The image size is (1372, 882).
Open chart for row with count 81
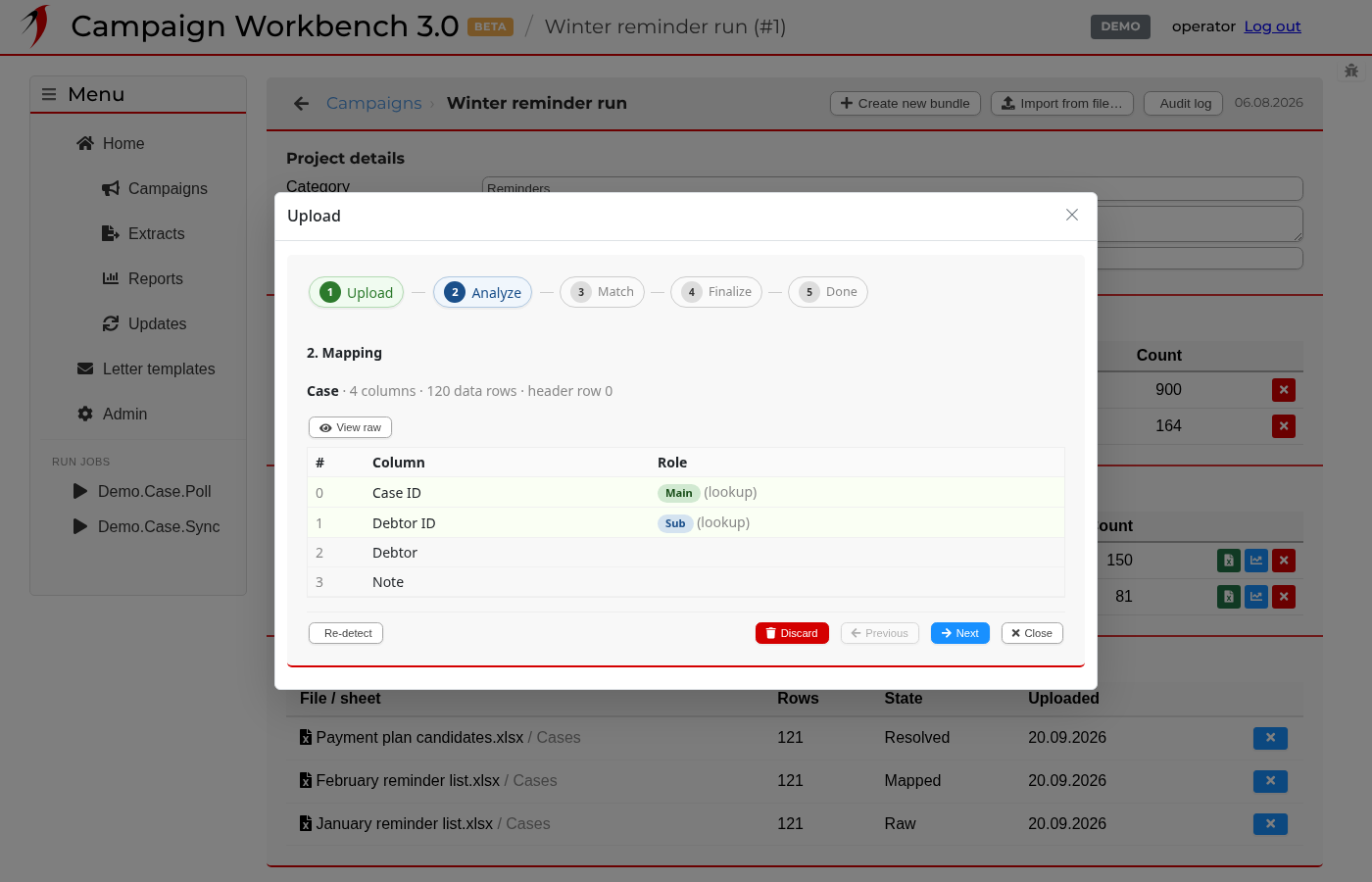tap(1256, 597)
